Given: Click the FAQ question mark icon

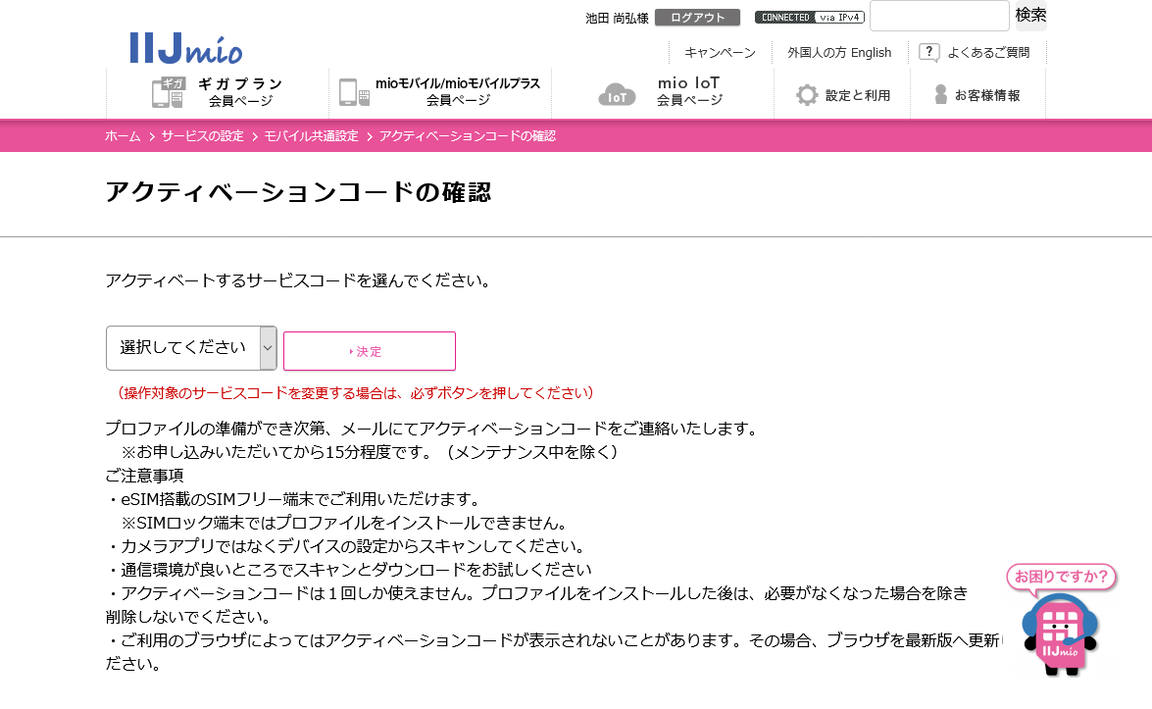Looking at the screenshot, I should click(929, 52).
